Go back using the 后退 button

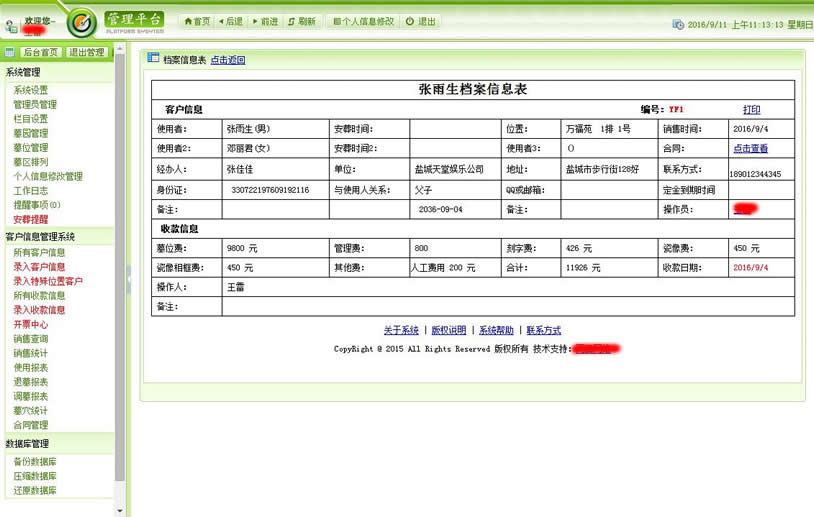[230, 21]
